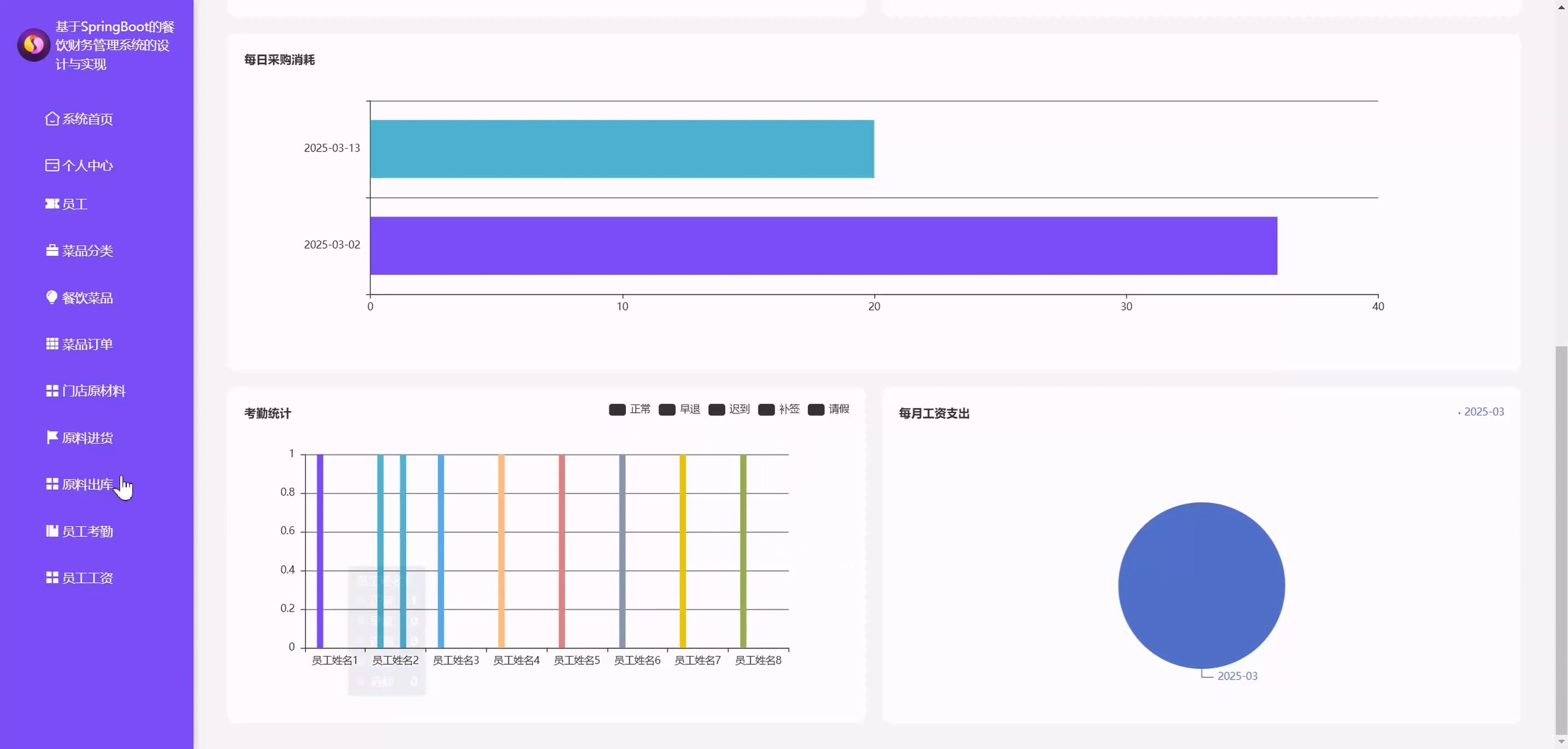1568x749 pixels.
Task: Click the round app logo in sidebar
Action: coord(33,45)
